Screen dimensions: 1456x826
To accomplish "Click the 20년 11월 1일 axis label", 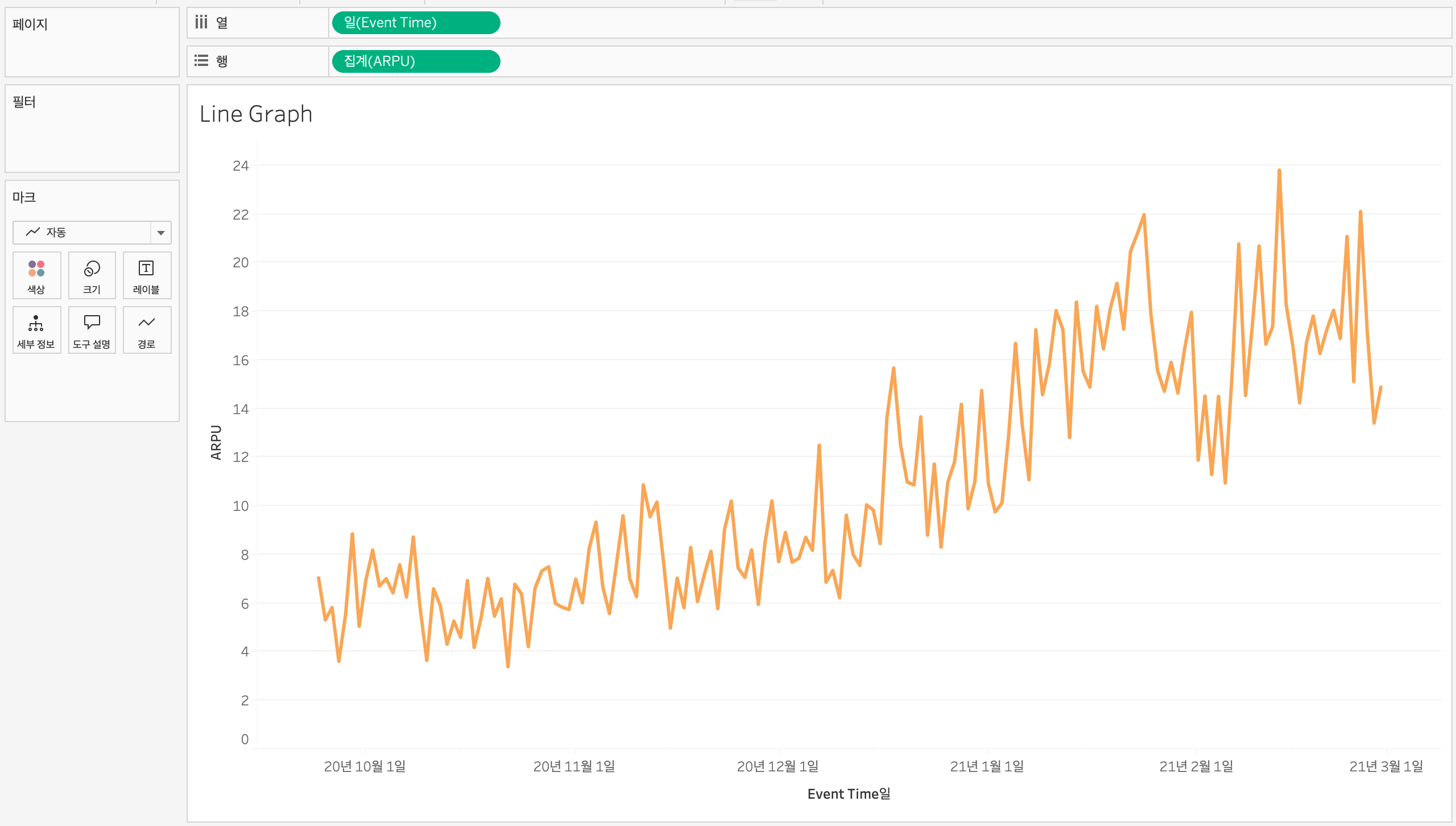I will (574, 766).
